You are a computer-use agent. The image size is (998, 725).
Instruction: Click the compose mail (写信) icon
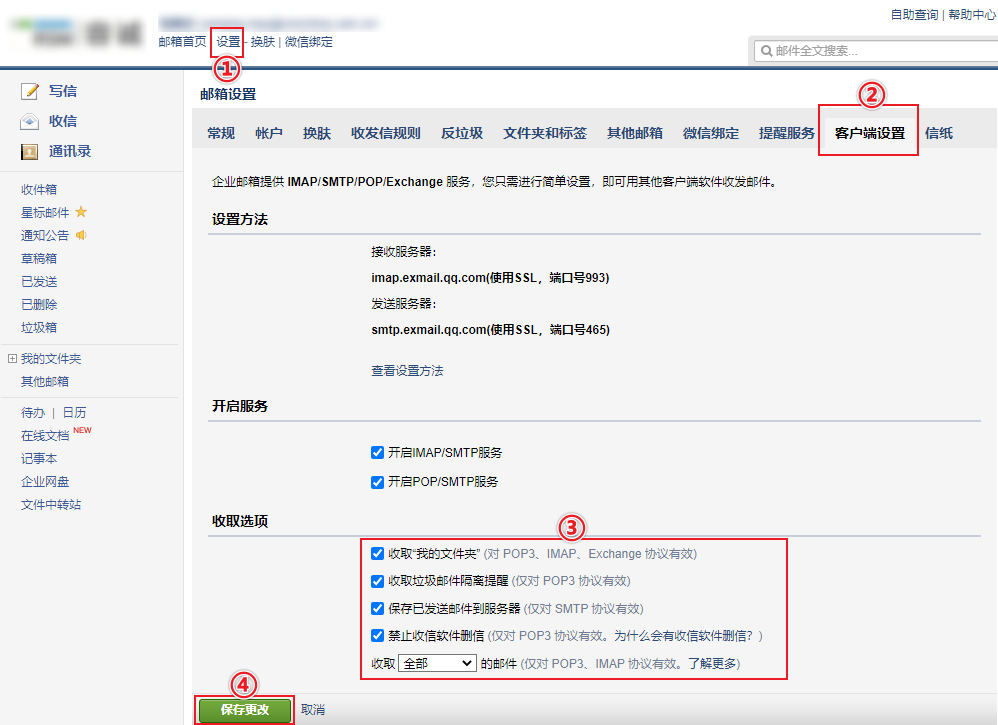(x=31, y=91)
